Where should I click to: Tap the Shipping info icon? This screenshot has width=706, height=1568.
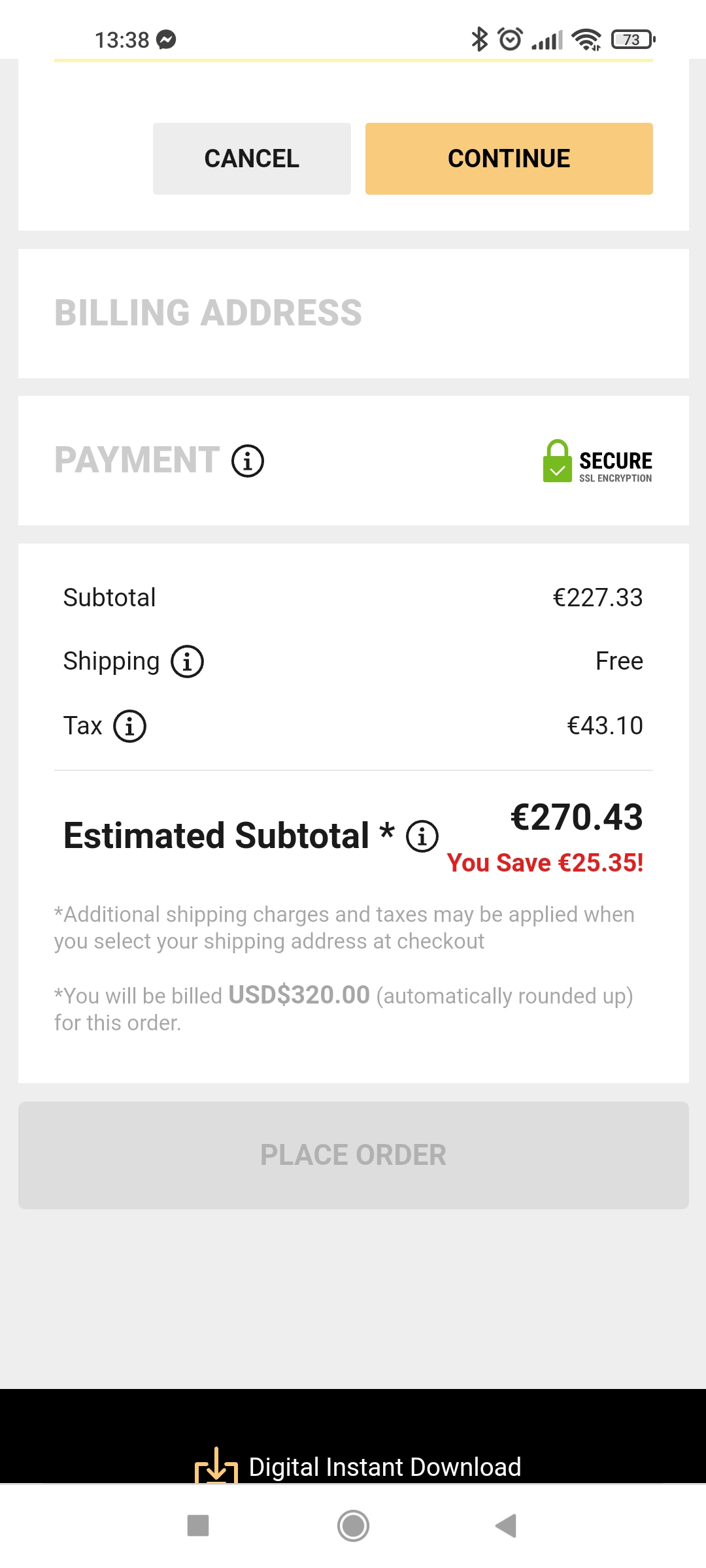pos(188,662)
